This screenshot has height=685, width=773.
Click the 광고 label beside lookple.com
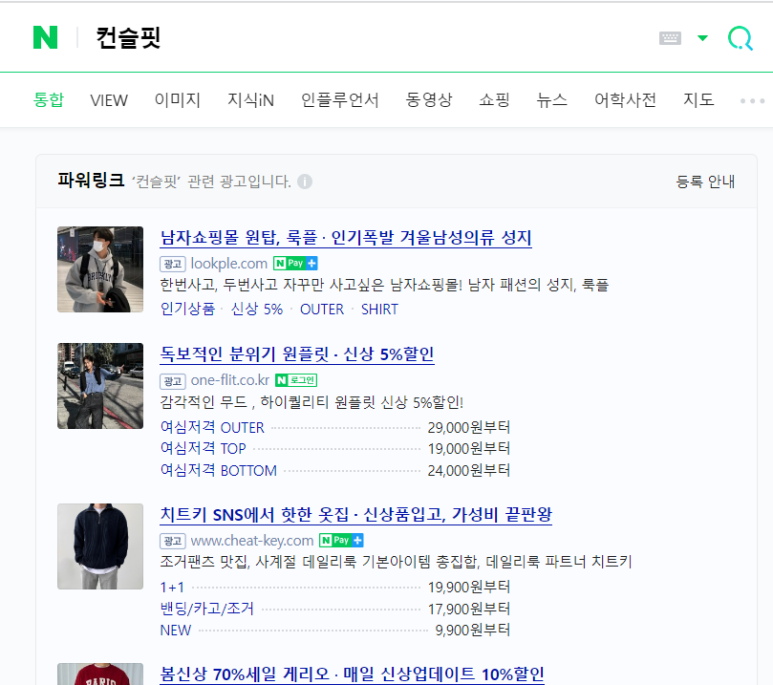tap(173, 264)
